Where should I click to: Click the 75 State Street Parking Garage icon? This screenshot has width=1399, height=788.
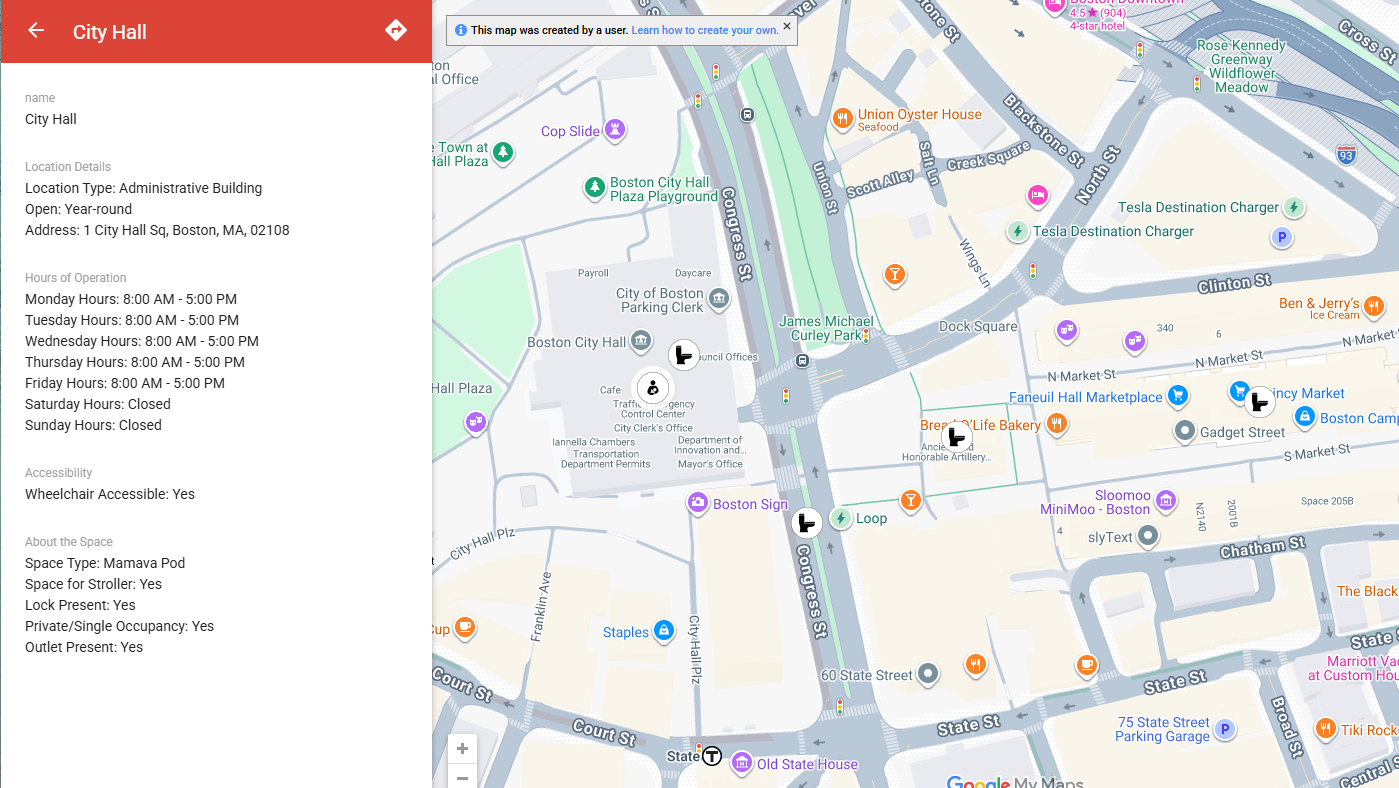pos(1225,729)
